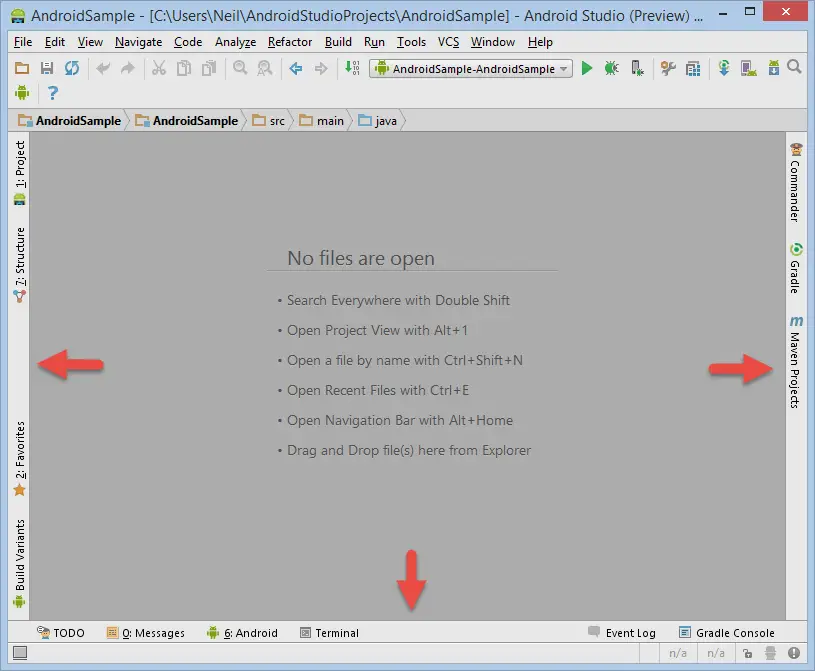Open the AndroidSample-AndroidSample run configuration dropdown
Image resolution: width=815 pixels, height=671 pixels.
pyautogui.click(x=471, y=69)
